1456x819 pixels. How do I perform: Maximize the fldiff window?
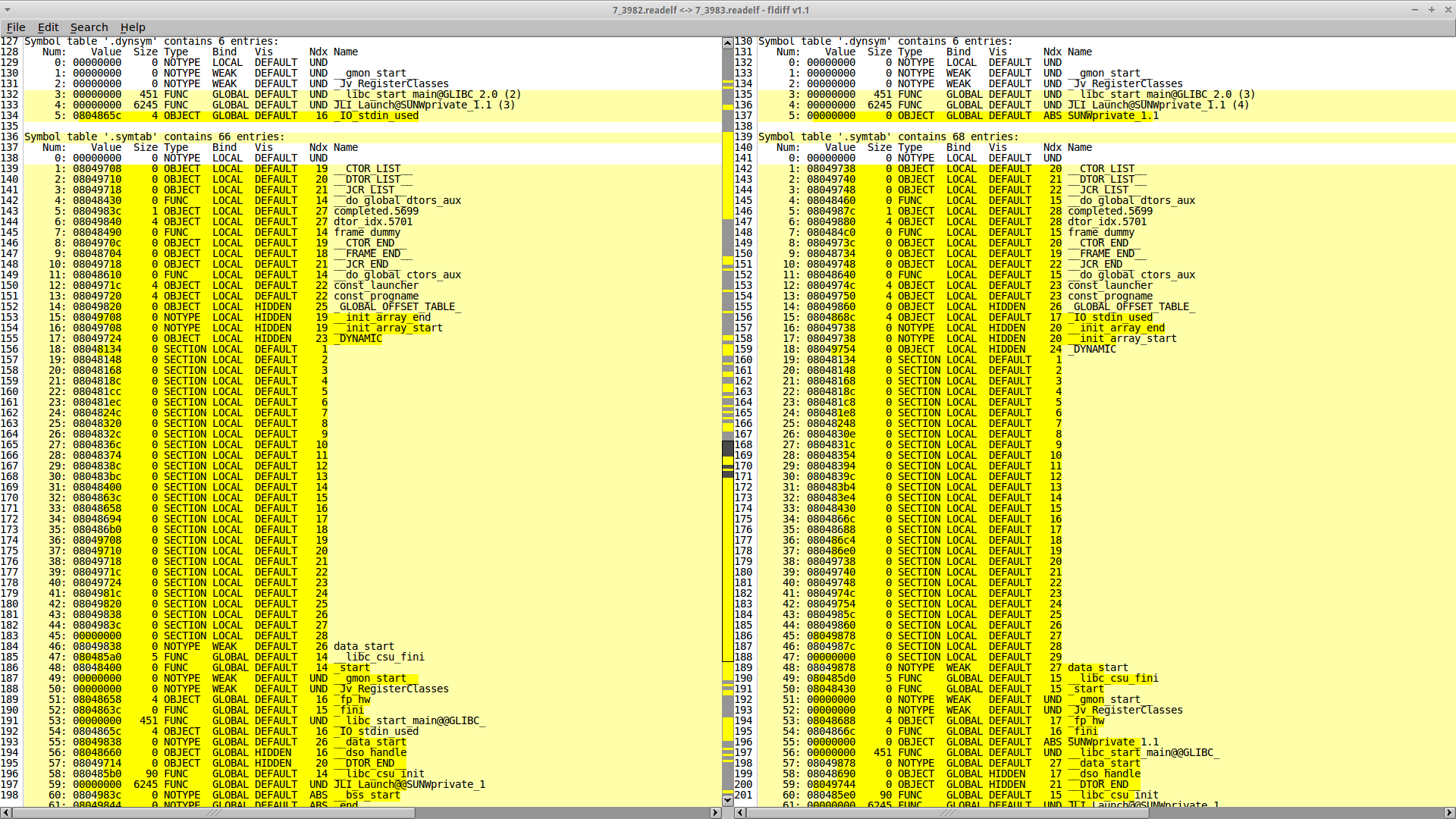(1431, 10)
